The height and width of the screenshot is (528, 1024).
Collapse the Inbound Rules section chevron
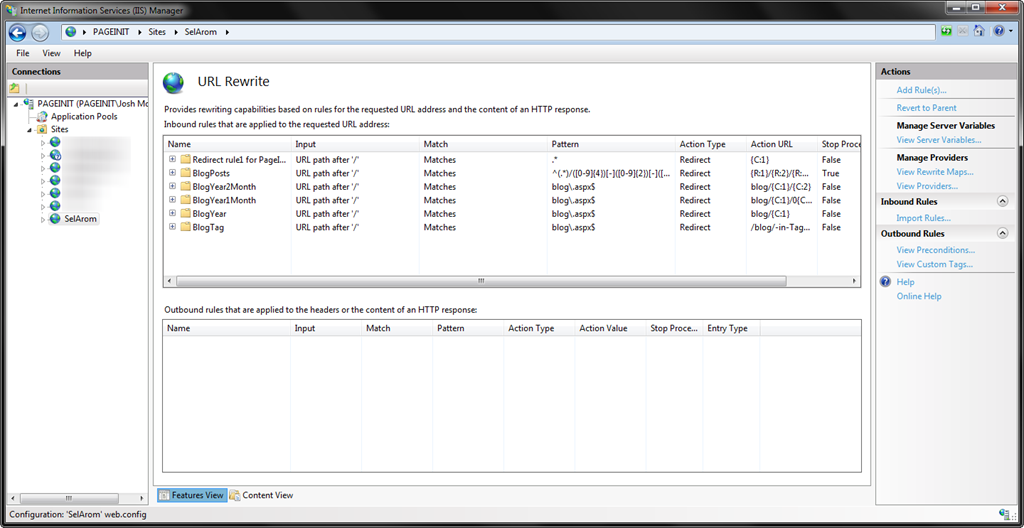[x=1002, y=202]
